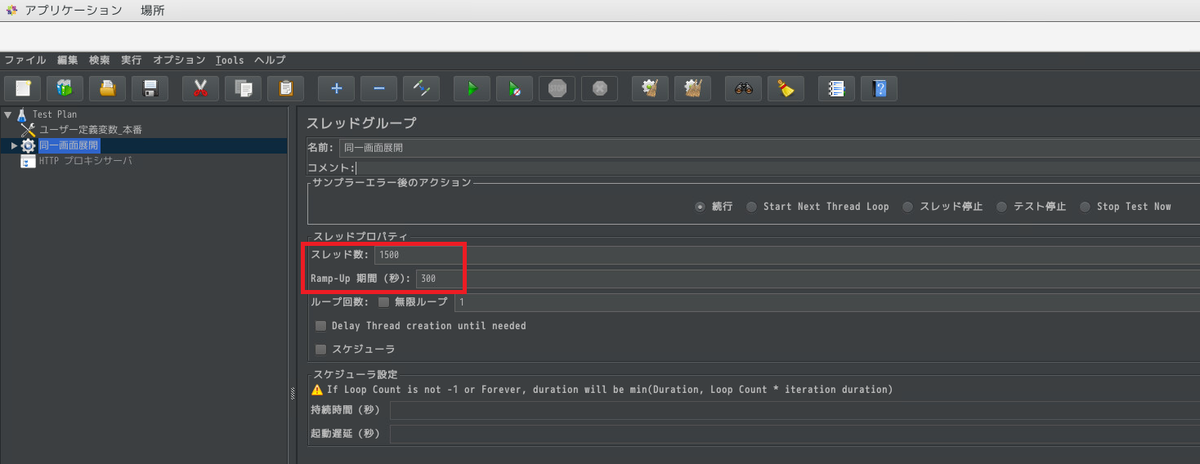This screenshot has width=1200, height=464.
Task: Click the Toggle enable/disable icon
Action: point(421,88)
